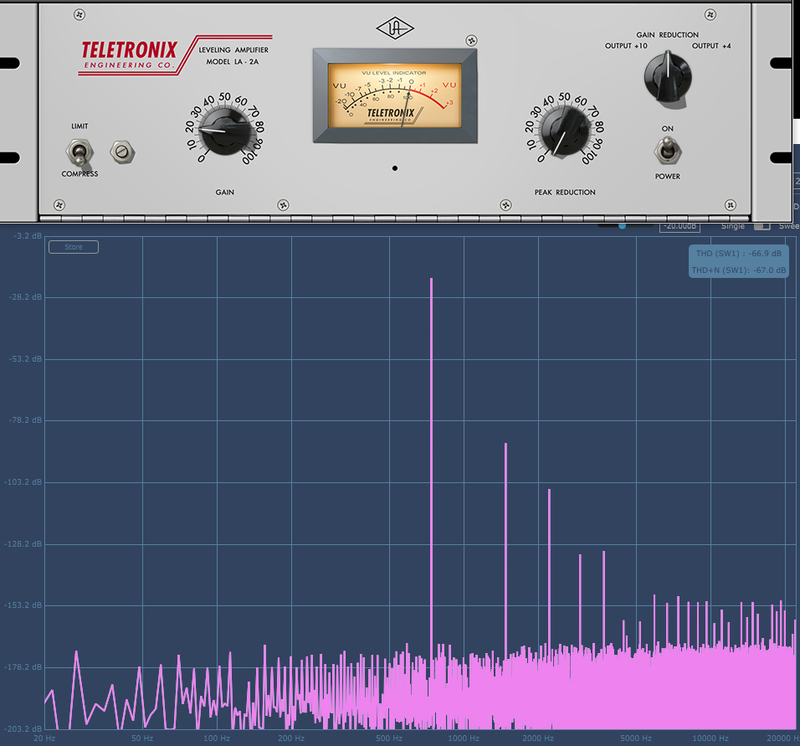Click the blue level slider handle
The image size is (800, 746).
(x=622, y=226)
